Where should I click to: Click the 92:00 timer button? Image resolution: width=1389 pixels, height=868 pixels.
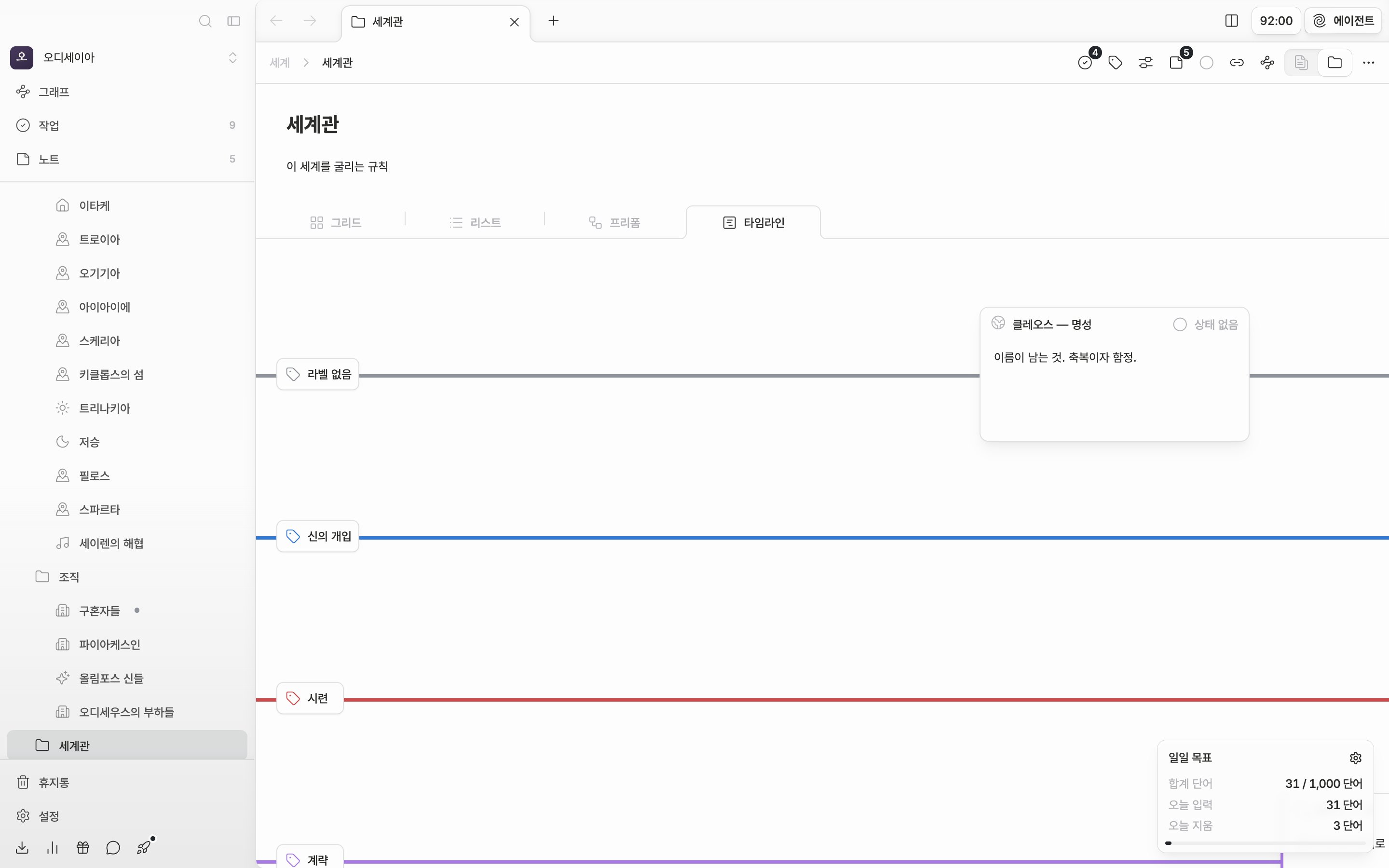1276,21
